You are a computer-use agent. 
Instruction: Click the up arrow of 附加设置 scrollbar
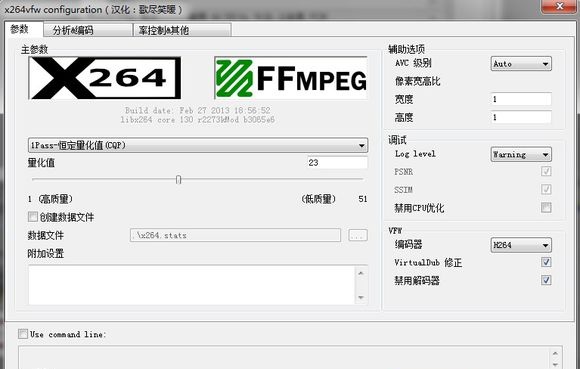click(x=361, y=273)
